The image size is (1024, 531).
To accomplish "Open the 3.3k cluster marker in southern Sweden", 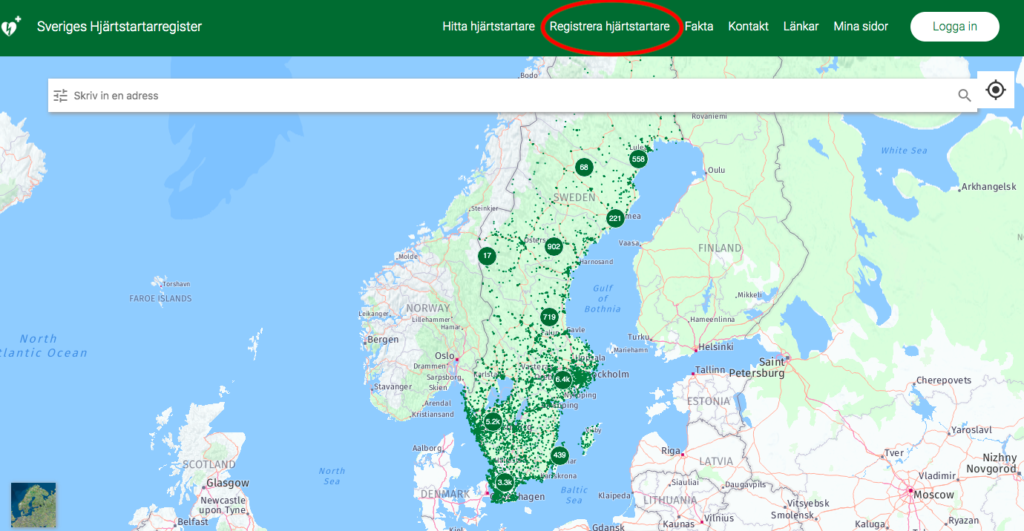I will point(504,482).
